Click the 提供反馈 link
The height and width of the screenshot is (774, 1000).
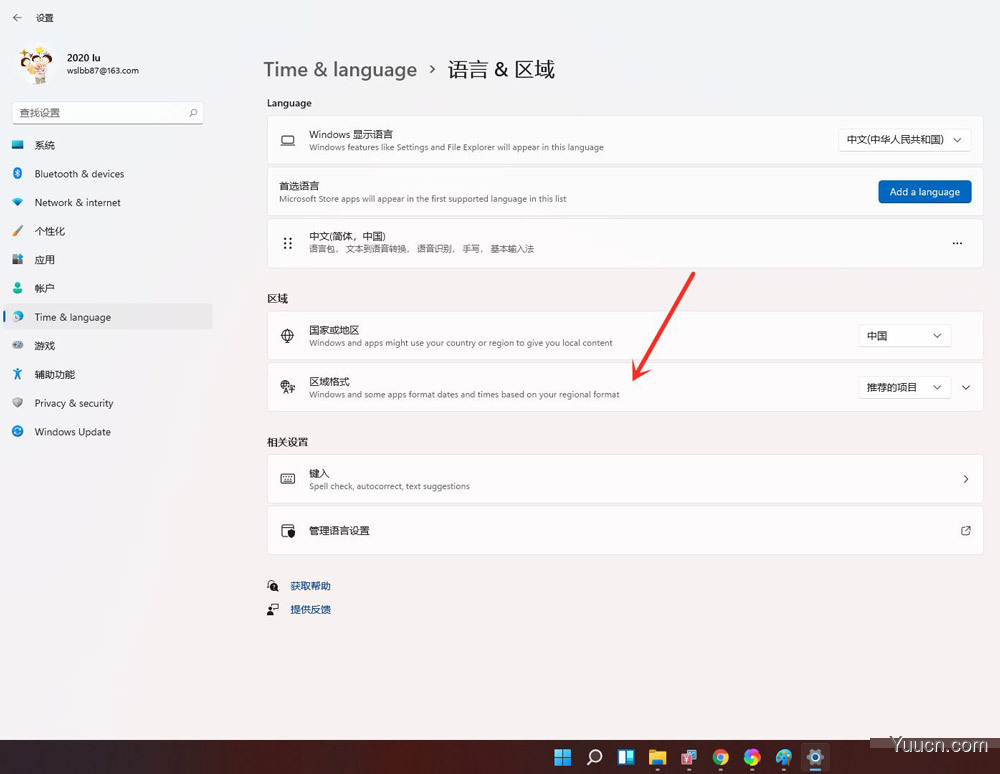point(311,610)
